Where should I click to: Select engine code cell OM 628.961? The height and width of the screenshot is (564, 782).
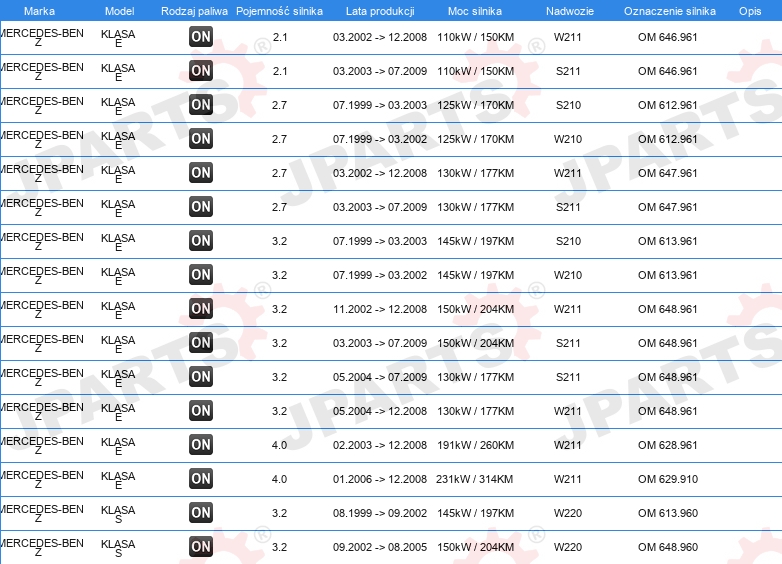click(667, 445)
